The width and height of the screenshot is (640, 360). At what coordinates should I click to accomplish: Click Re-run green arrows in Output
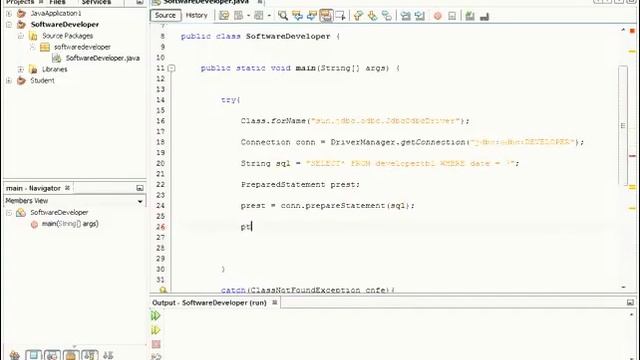156,316
